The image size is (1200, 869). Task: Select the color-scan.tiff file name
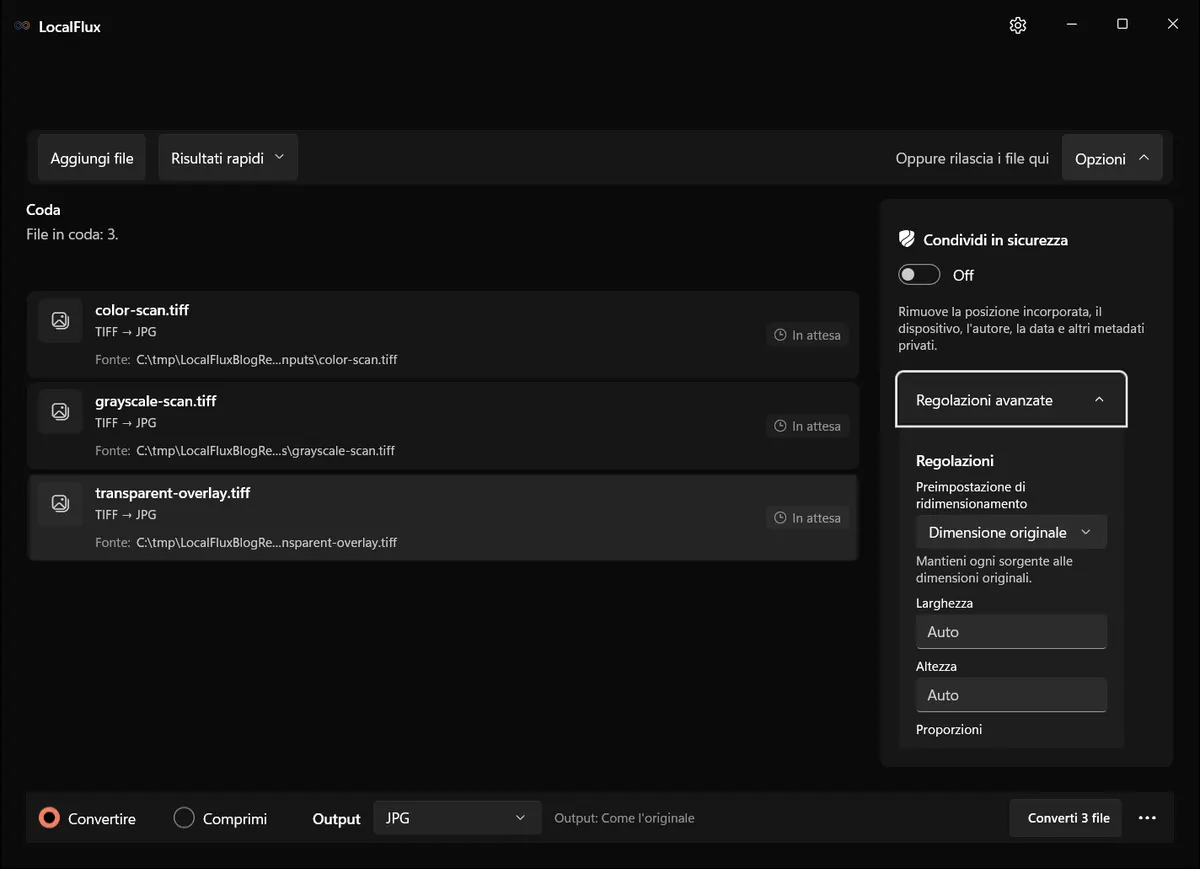pos(142,310)
